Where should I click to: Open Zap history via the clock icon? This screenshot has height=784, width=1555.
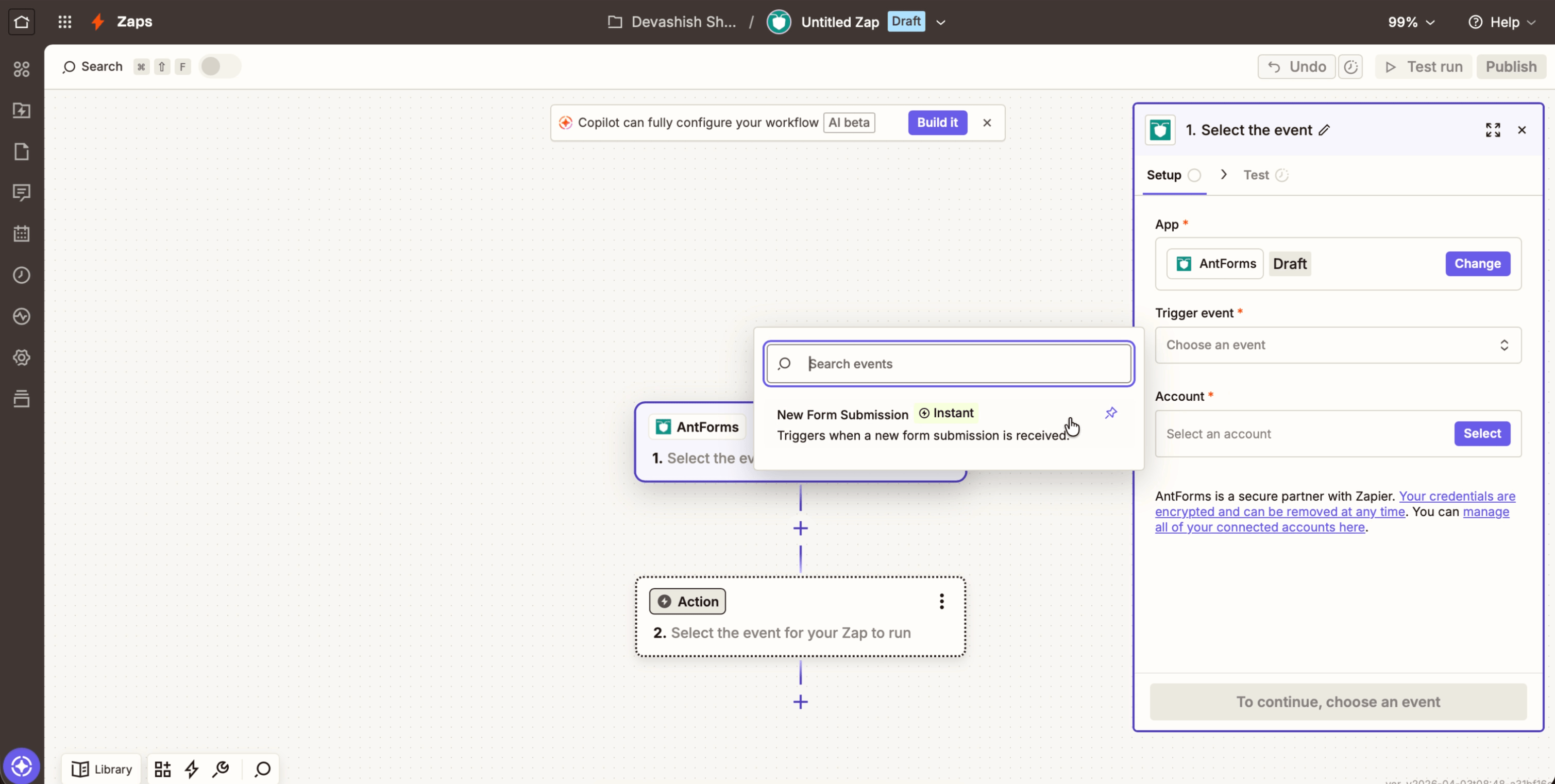point(22,275)
